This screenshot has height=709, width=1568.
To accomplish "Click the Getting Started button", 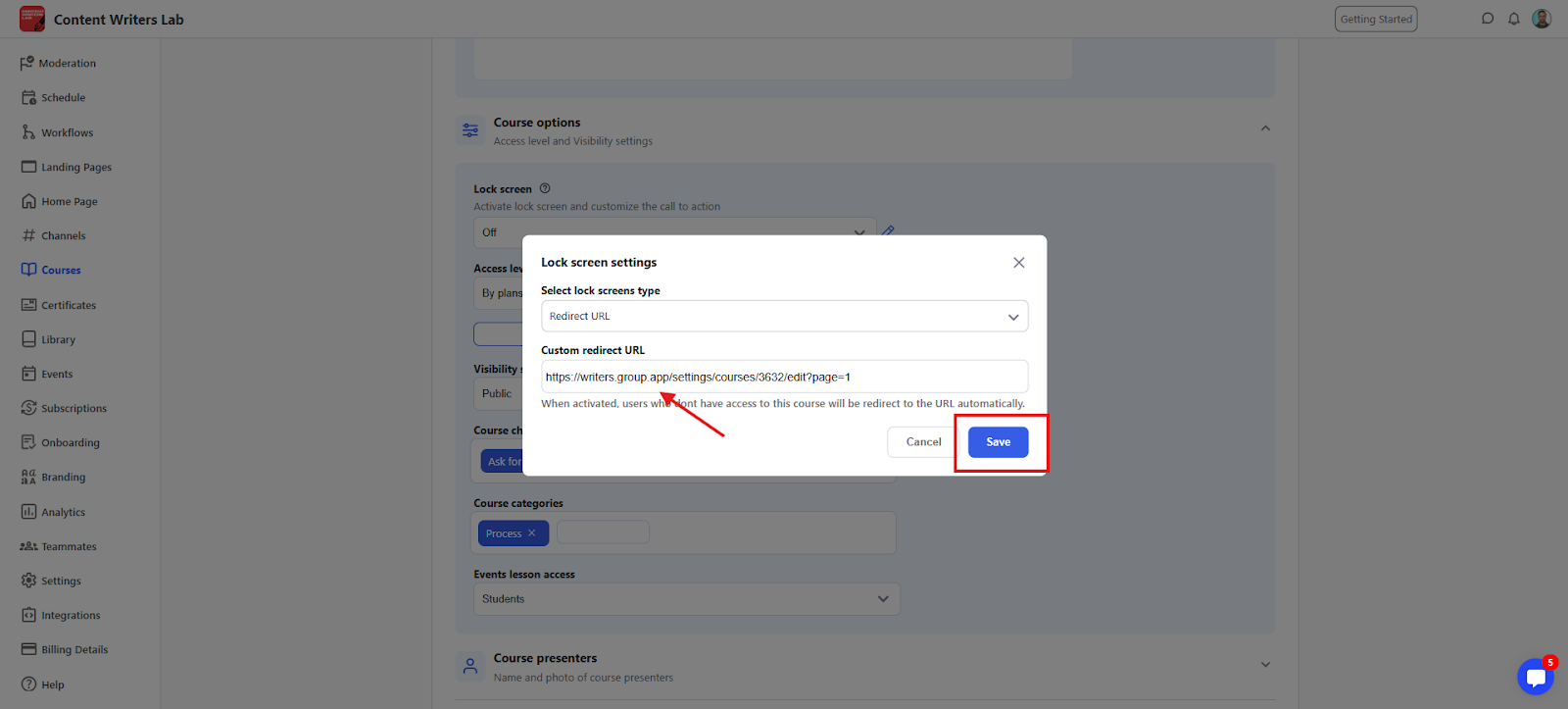I will tap(1376, 19).
